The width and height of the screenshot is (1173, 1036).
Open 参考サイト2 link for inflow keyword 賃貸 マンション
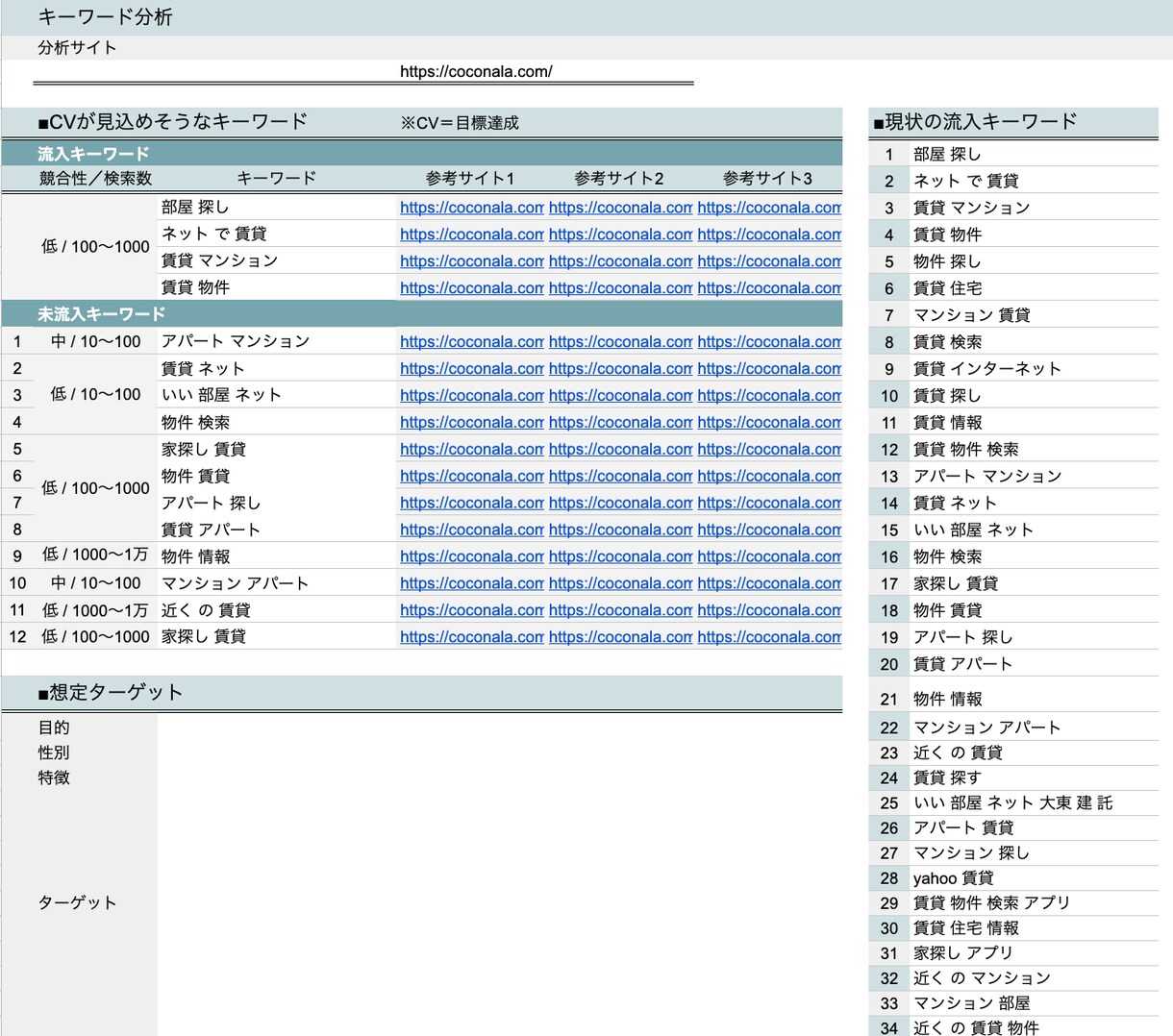[x=621, y=260]
